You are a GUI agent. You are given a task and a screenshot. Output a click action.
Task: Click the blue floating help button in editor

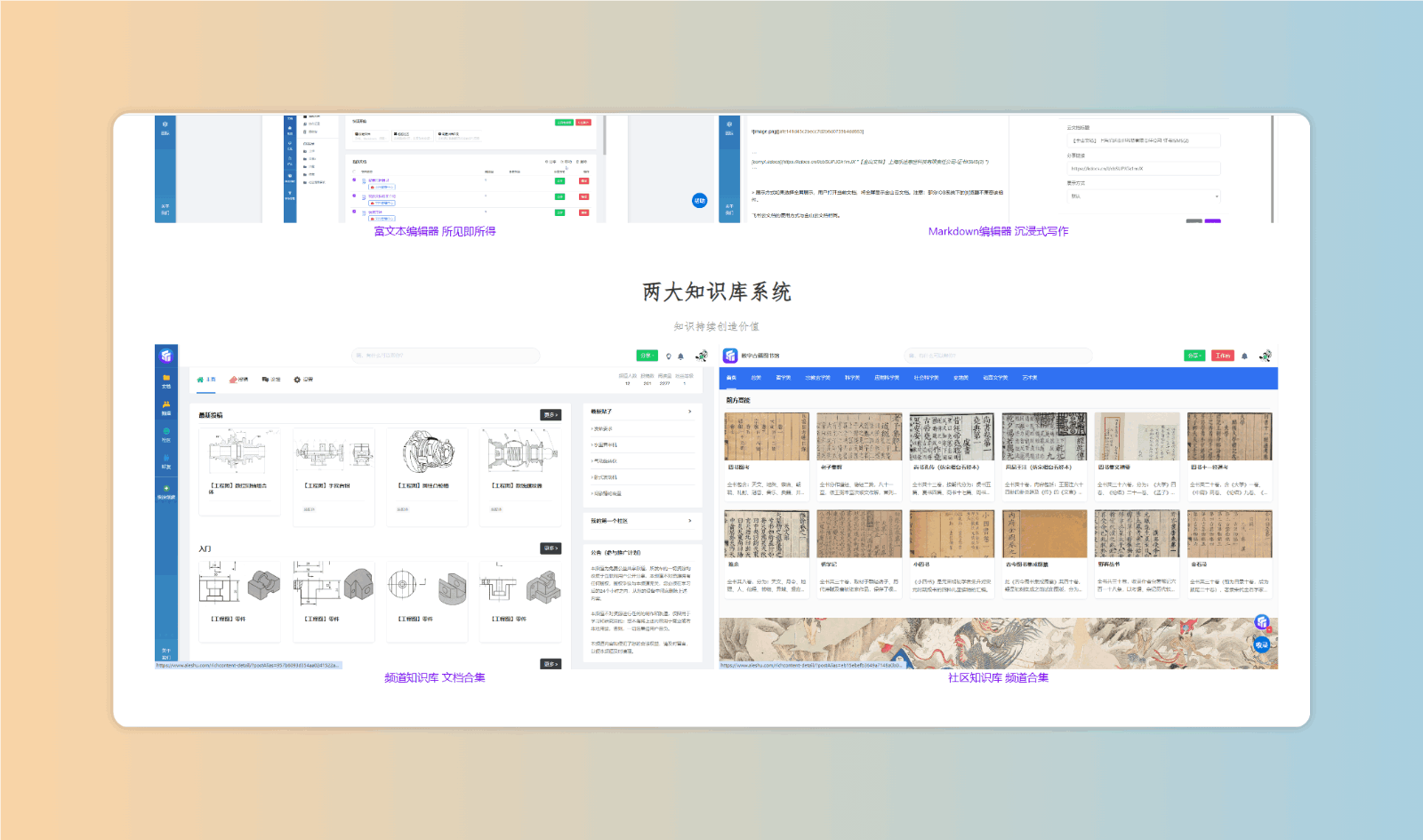coord(700,201)
